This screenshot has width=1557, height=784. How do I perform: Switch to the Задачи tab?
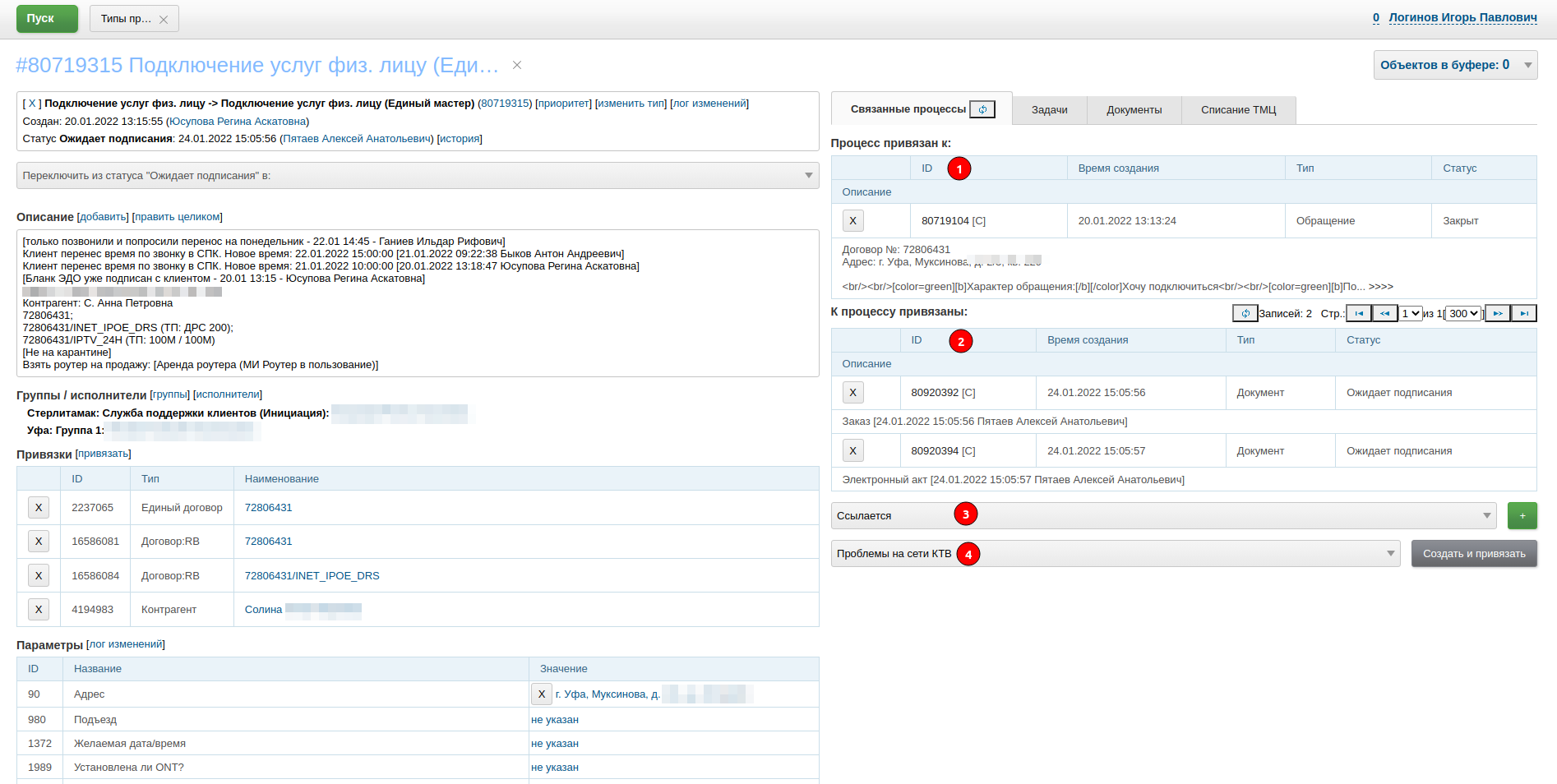1049,110
